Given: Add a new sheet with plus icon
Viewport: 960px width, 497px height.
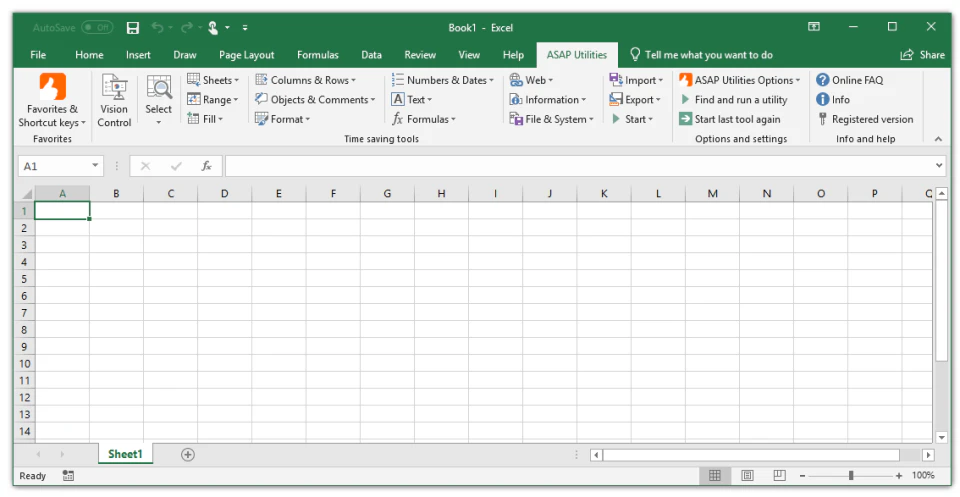Looking at the screenshot, I should [x=188, y=455].
